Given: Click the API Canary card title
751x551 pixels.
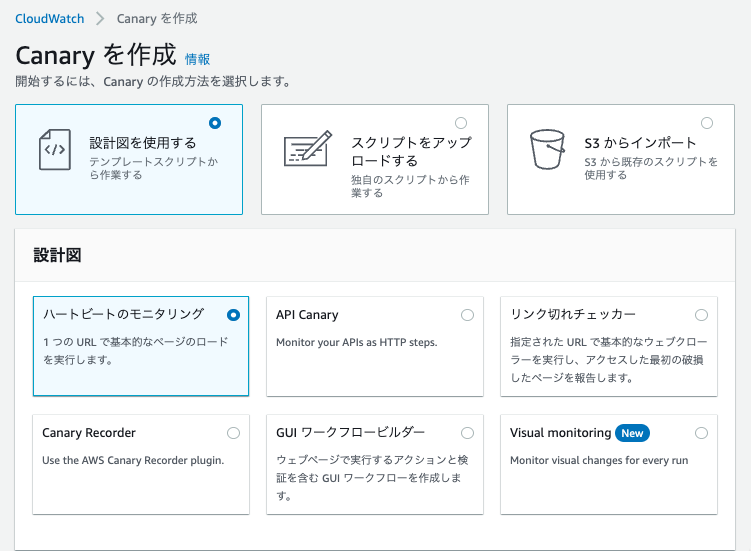Looking at the screenshot, I should pyautogui.click(x=307, y=315).
